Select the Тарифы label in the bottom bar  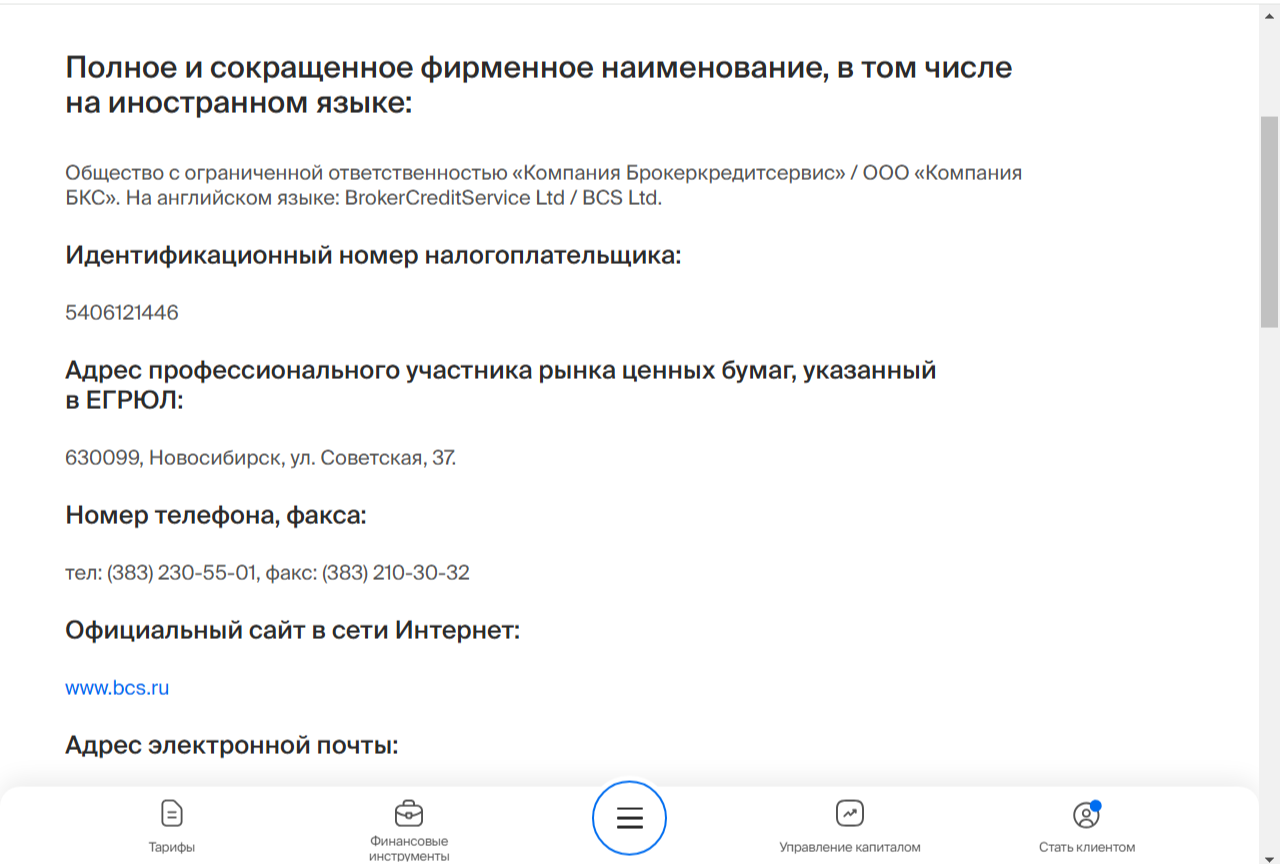(x=172, y=847)
